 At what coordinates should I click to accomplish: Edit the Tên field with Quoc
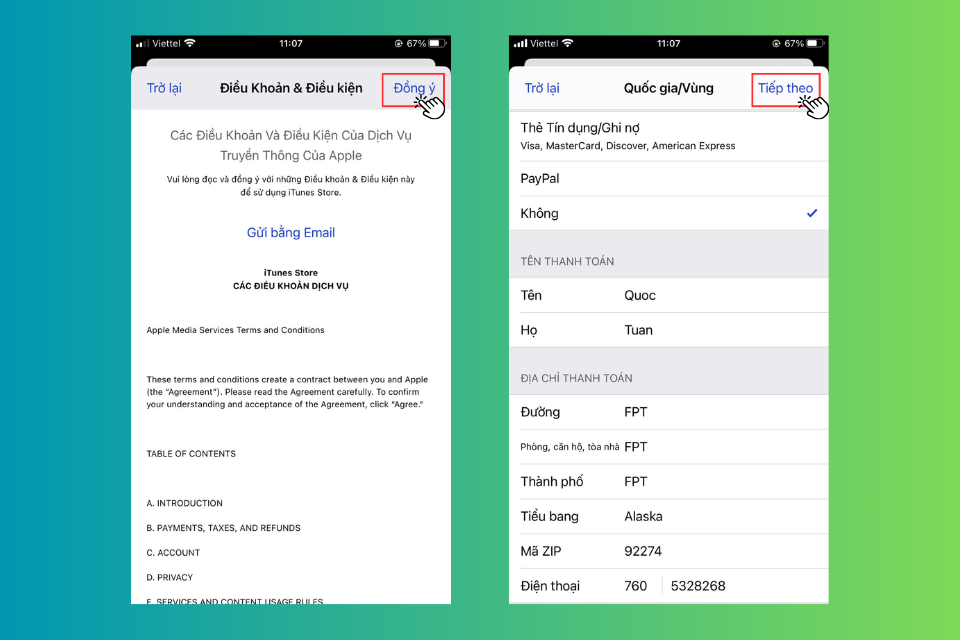(669, 295)
